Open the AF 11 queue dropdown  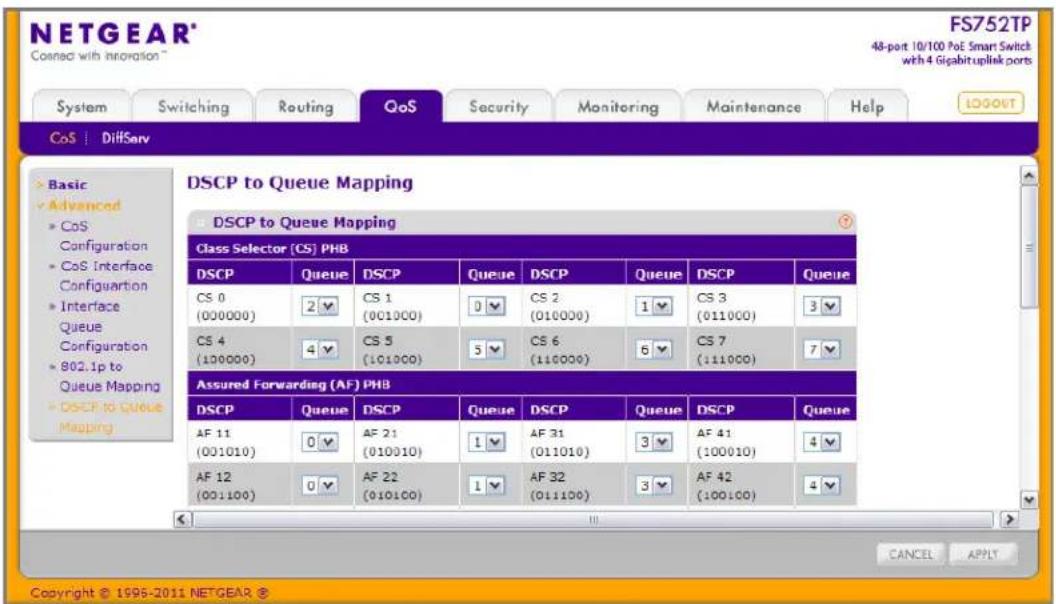tap(319, 442)
